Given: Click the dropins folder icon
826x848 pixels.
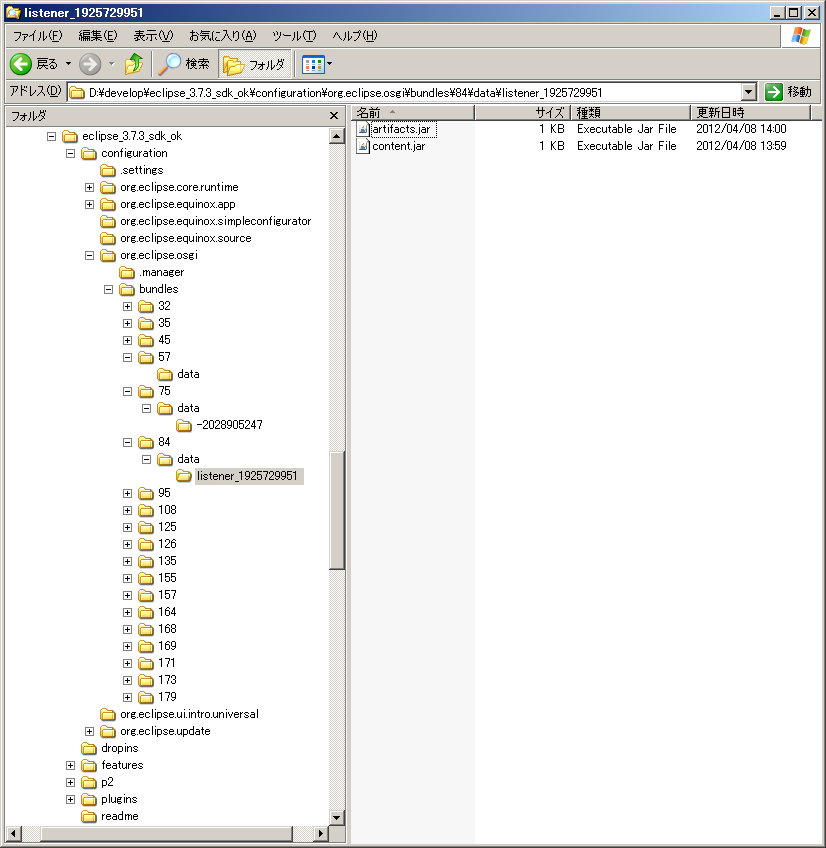Looking at the screenshot, I should pos(89,748).
